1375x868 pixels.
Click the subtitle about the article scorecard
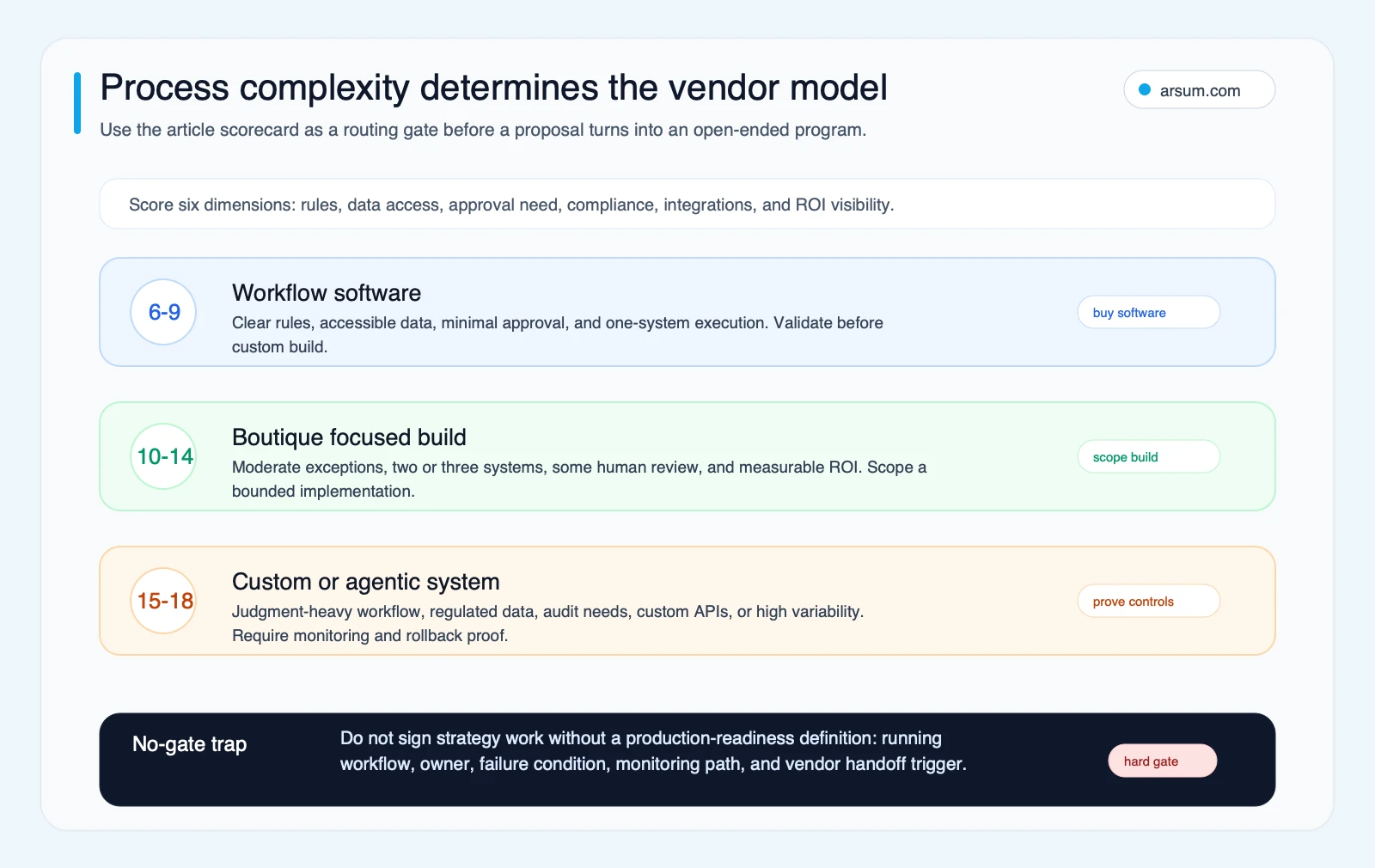pos(483,130)
